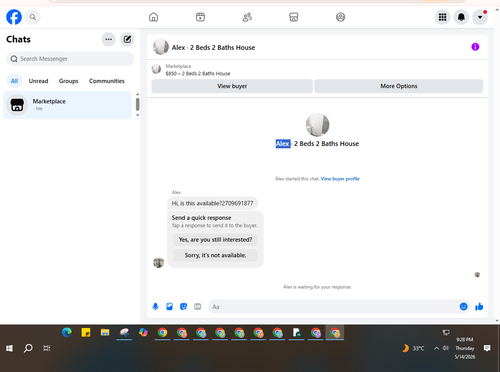Start a new message with compose icon
Image resolution: width=500 pixels, height=372 pixels.
[x=127, y=39]
